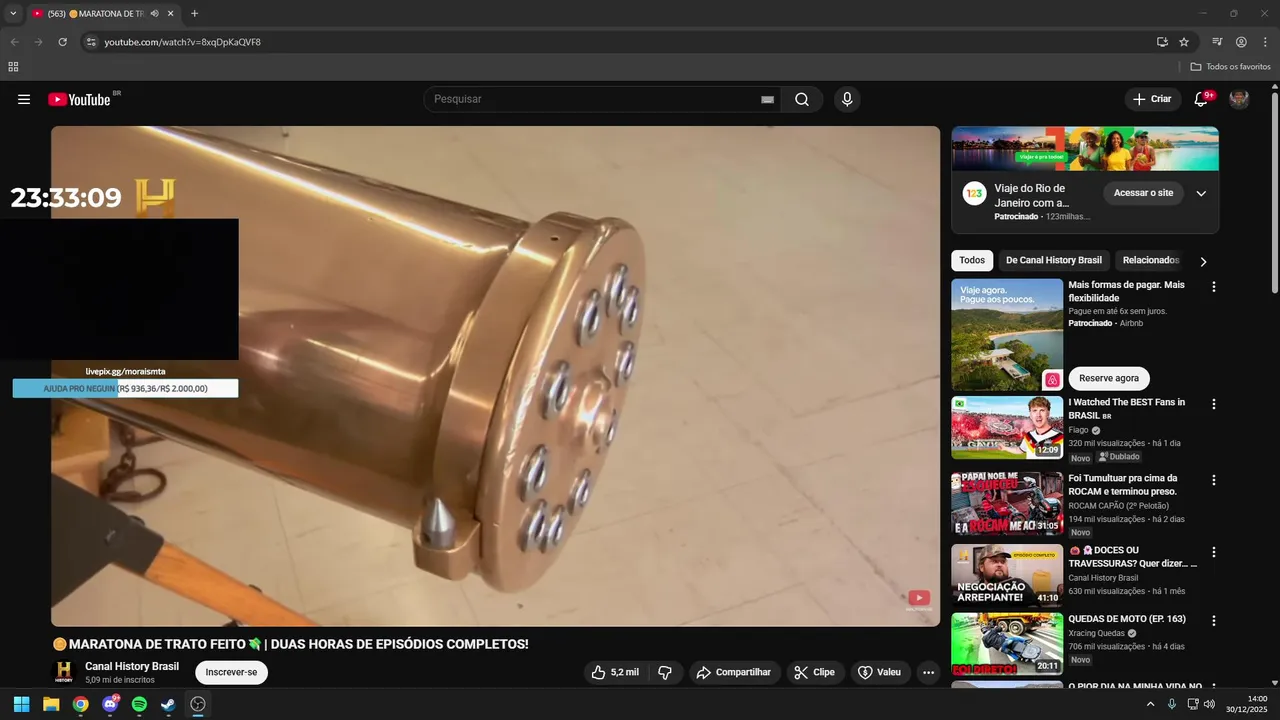Image resolution: width=1280 pixels, height=720 pixels.
Task: Open Steam from taskbar
Action: (x=168, y=704)
